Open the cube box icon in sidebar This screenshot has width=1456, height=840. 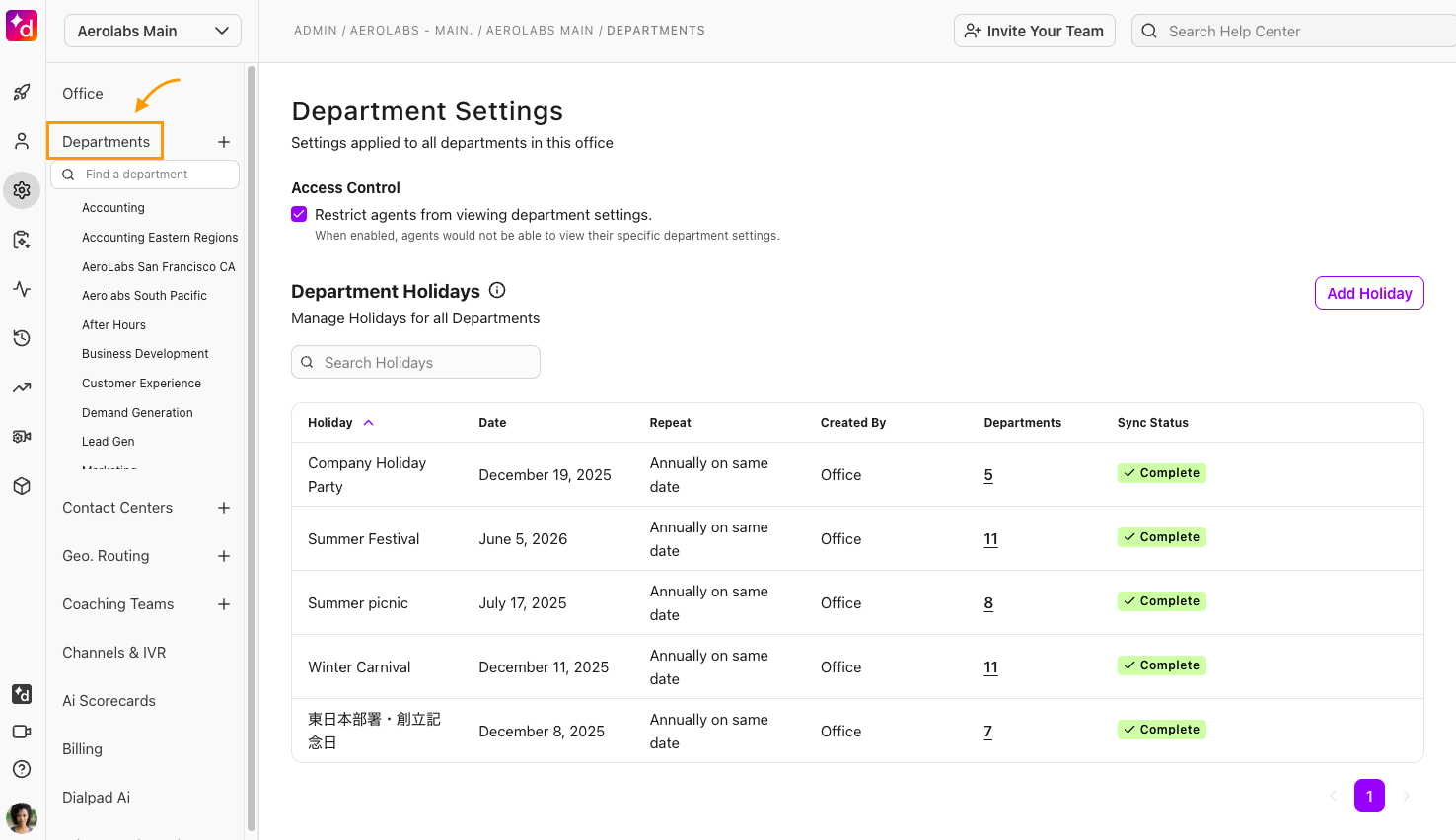click(22, 486)
